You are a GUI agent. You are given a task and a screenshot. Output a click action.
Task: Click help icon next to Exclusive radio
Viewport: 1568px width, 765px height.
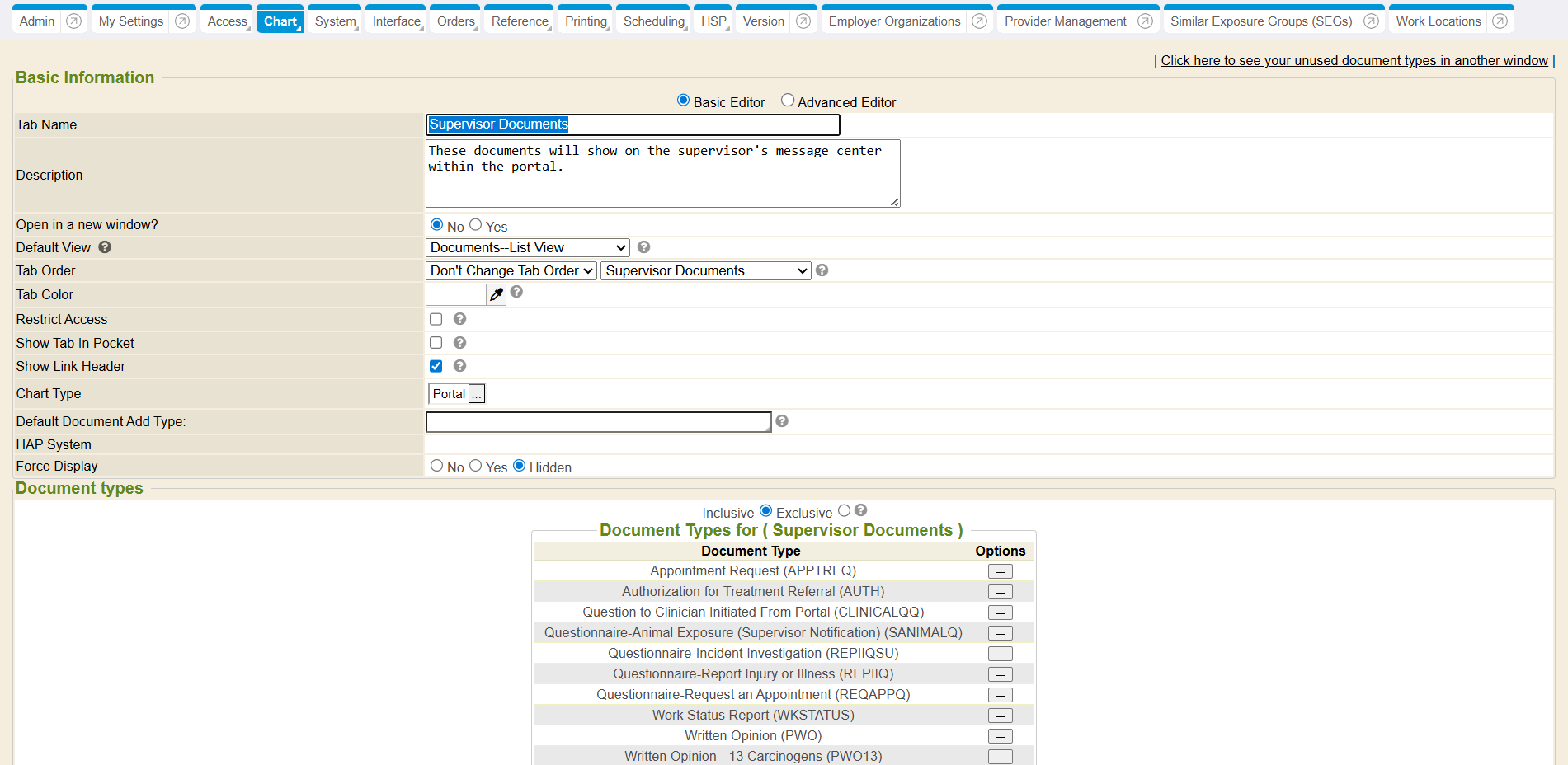point(860,510)
